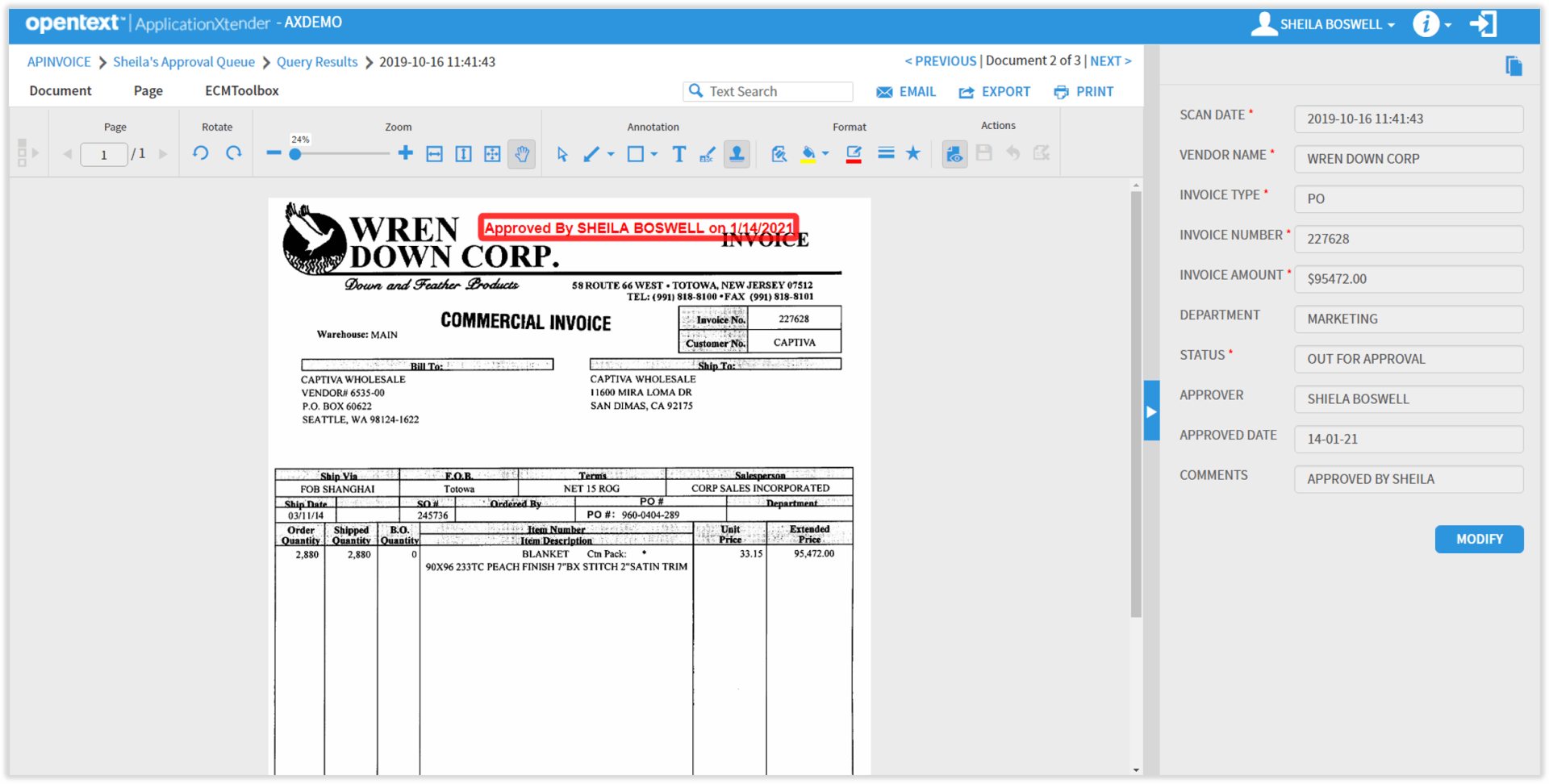Click the INVOICE AMOUNT field
Image resolution: width=1549 pixels, height=784 pixels.
[1409, 279]
